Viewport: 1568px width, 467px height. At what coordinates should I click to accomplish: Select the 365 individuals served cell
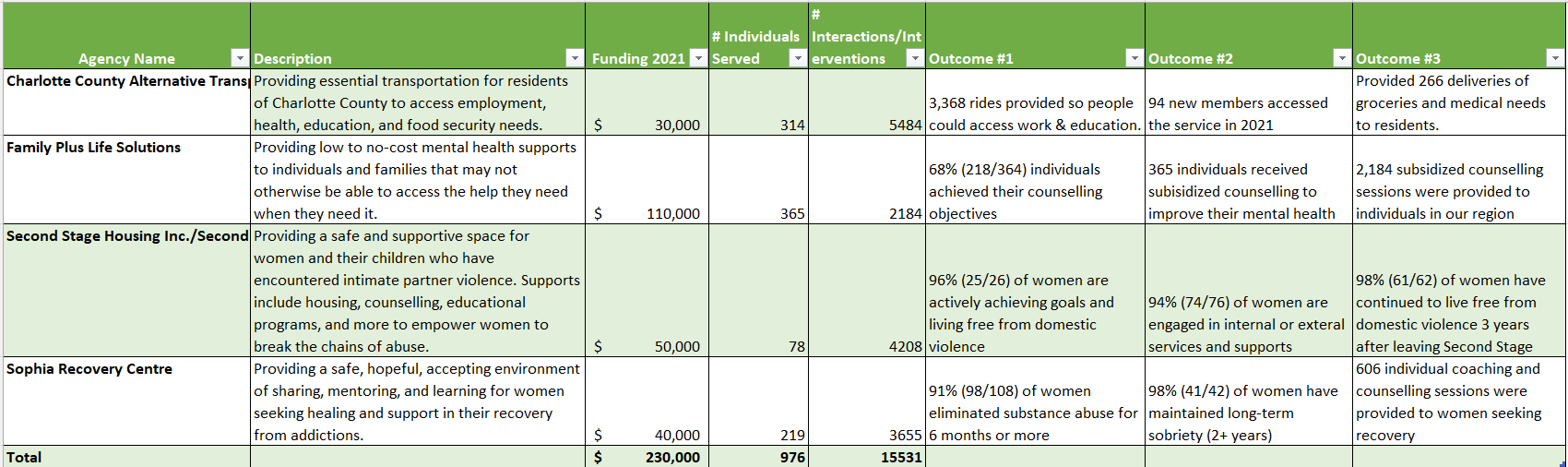[758, 180]
